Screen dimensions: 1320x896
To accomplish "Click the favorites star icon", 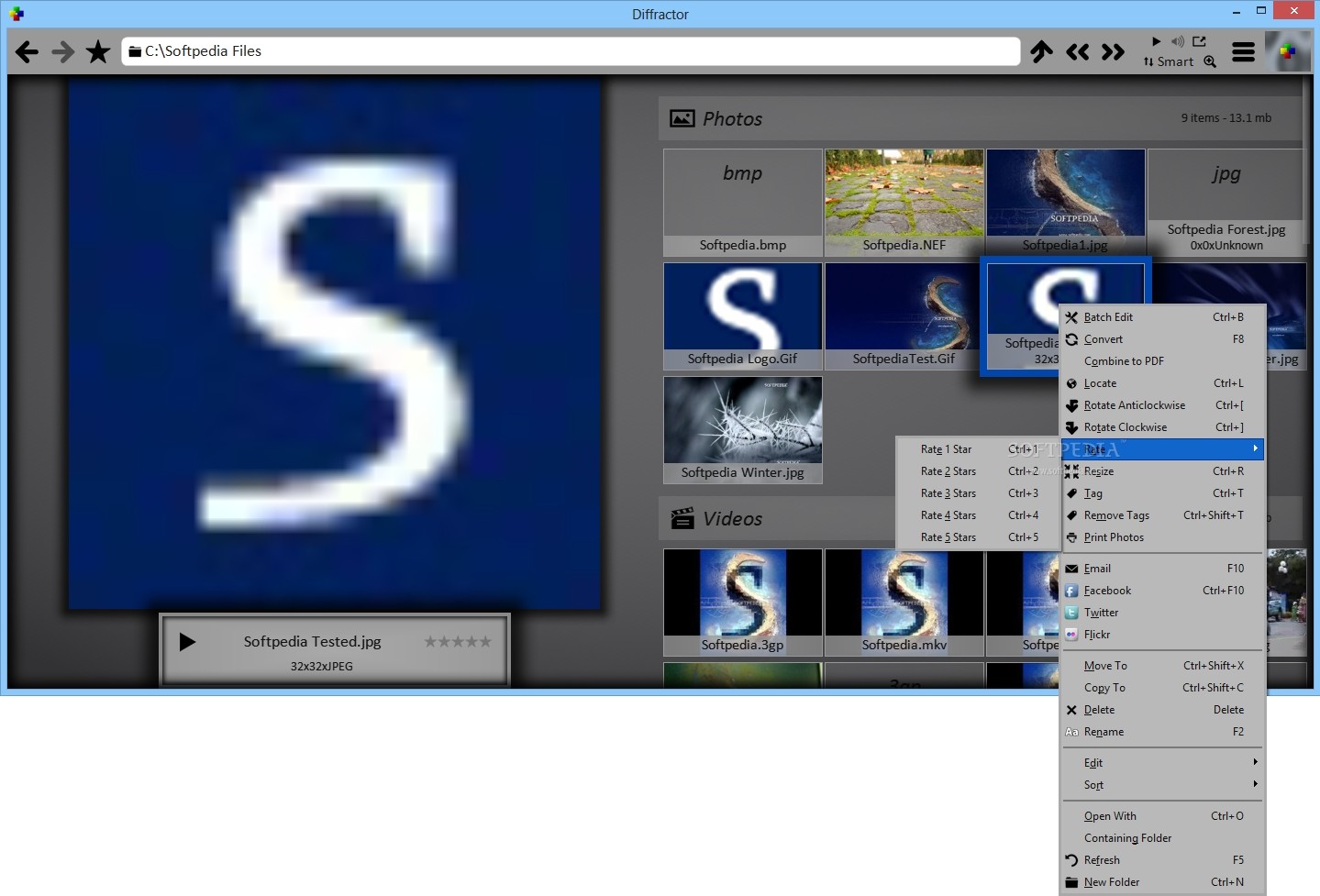I will (x=98, y=51).
